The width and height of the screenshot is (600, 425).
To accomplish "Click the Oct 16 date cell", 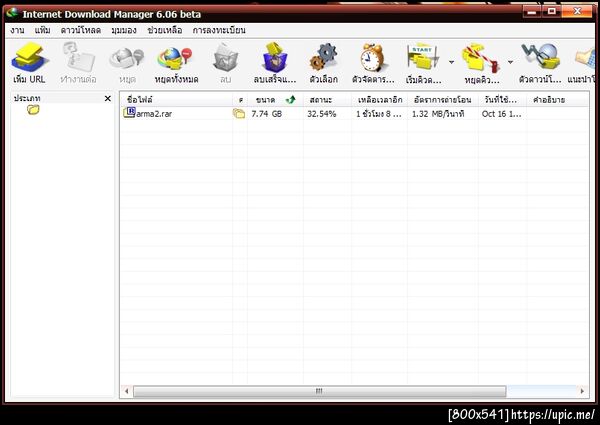I will tap(501, 114).
